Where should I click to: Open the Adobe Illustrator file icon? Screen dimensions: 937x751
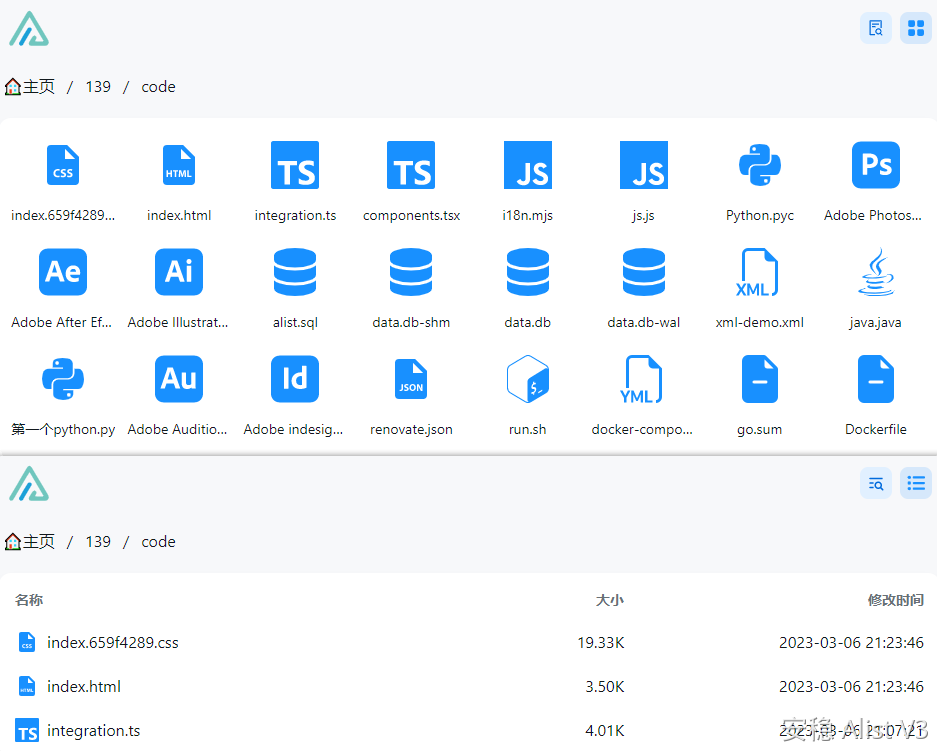pyautogui.click(x=179, y=272)
